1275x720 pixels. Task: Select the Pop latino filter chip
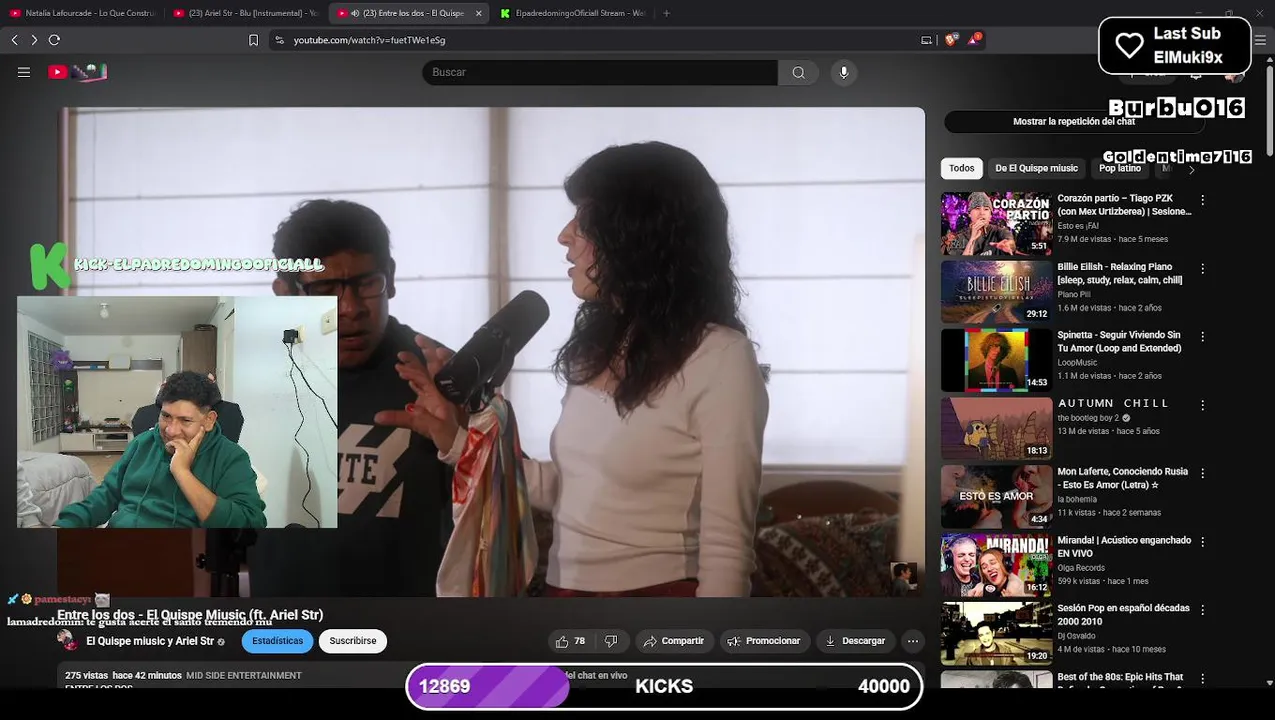(x=1120, y=168)
